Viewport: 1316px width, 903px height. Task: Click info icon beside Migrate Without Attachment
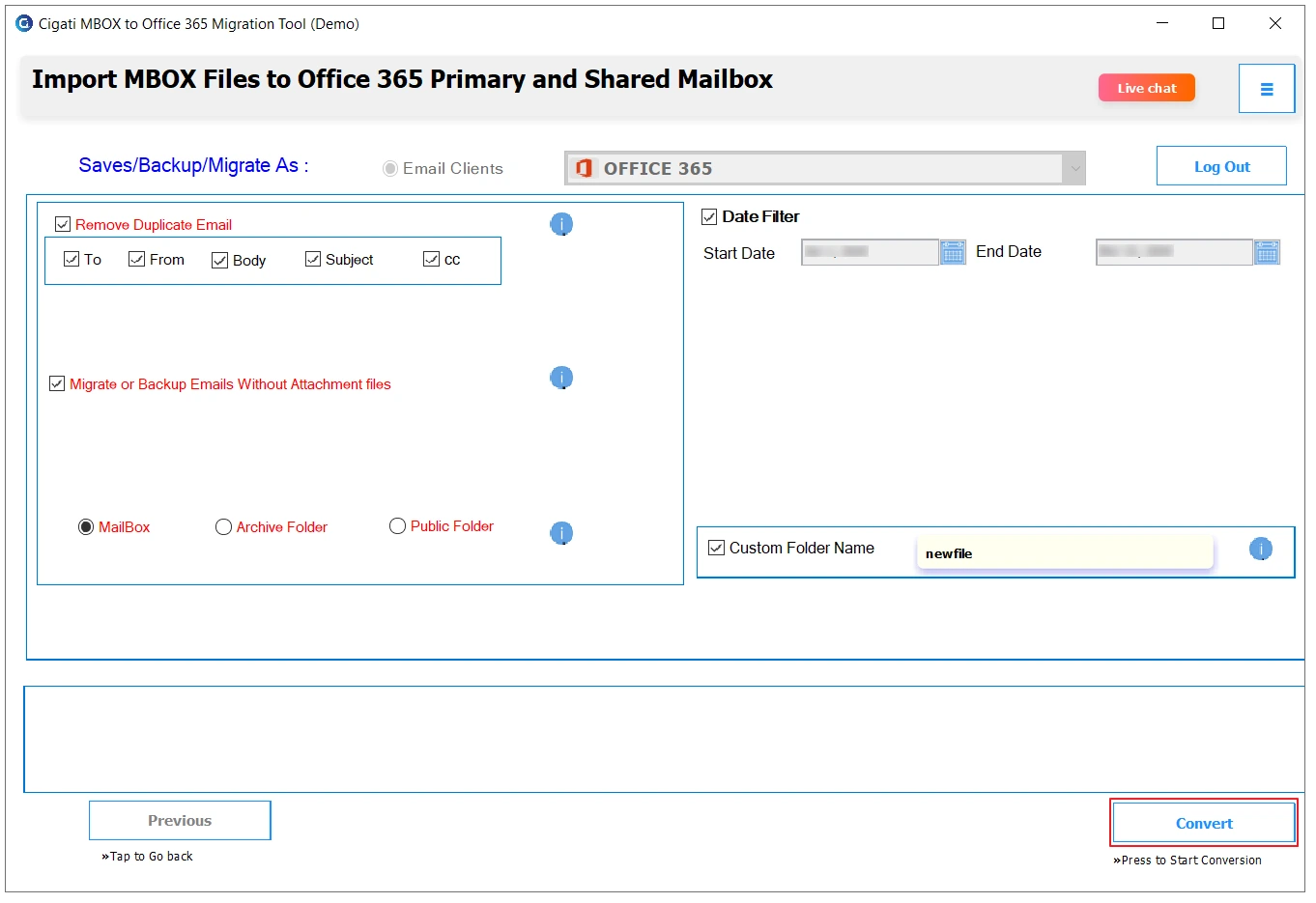pos(561,378)
